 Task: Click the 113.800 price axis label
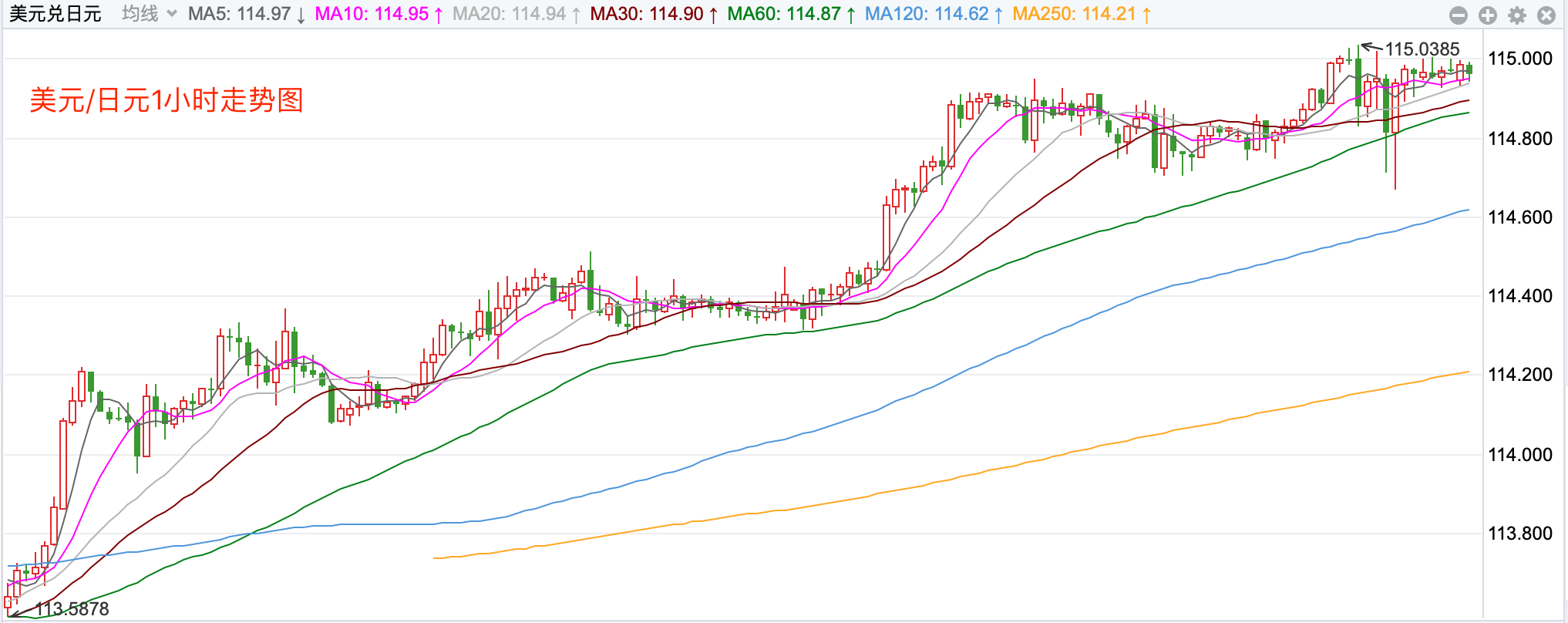(1520, 534)
